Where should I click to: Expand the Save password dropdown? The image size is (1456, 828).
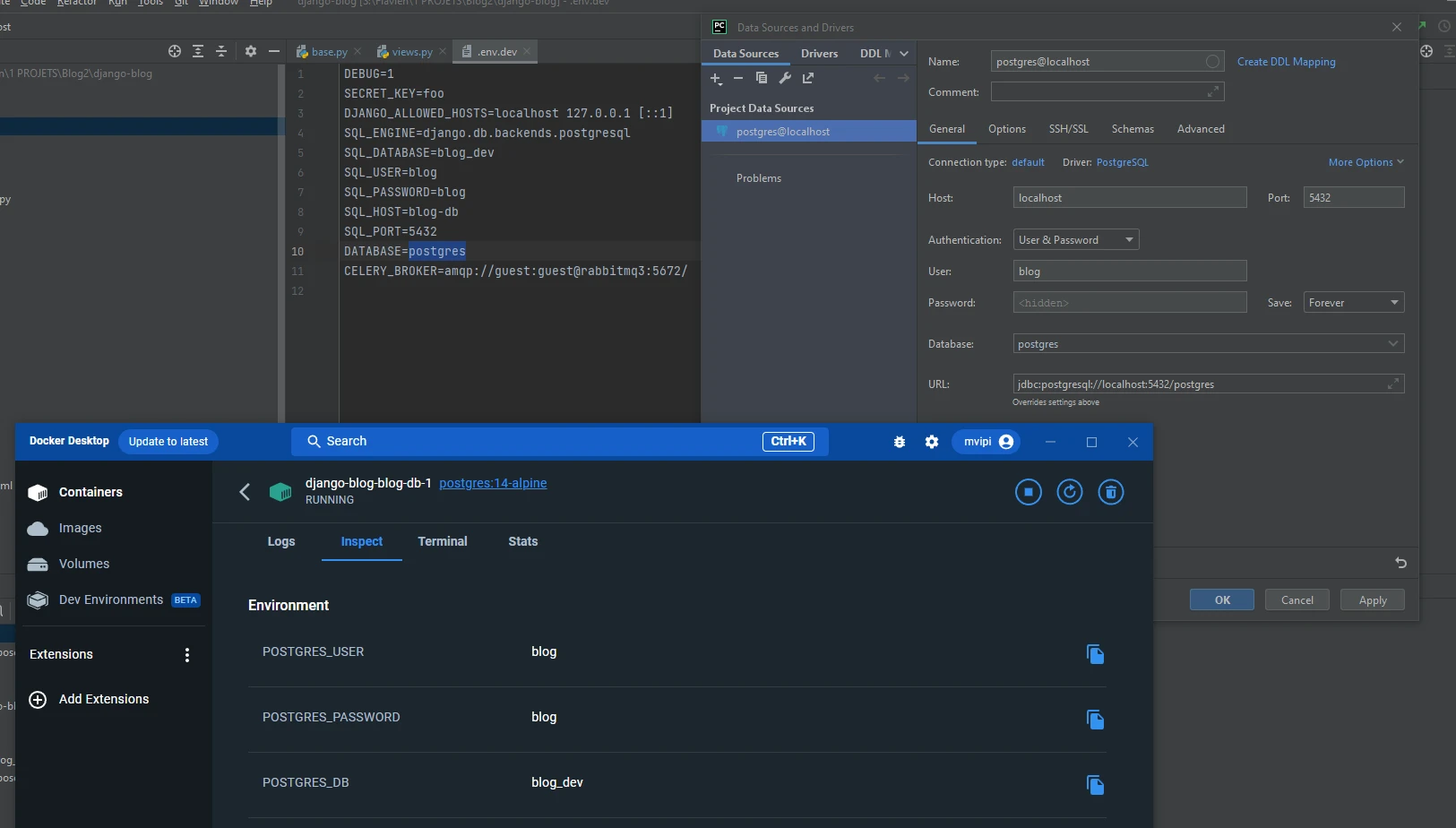coord(1353,303)
